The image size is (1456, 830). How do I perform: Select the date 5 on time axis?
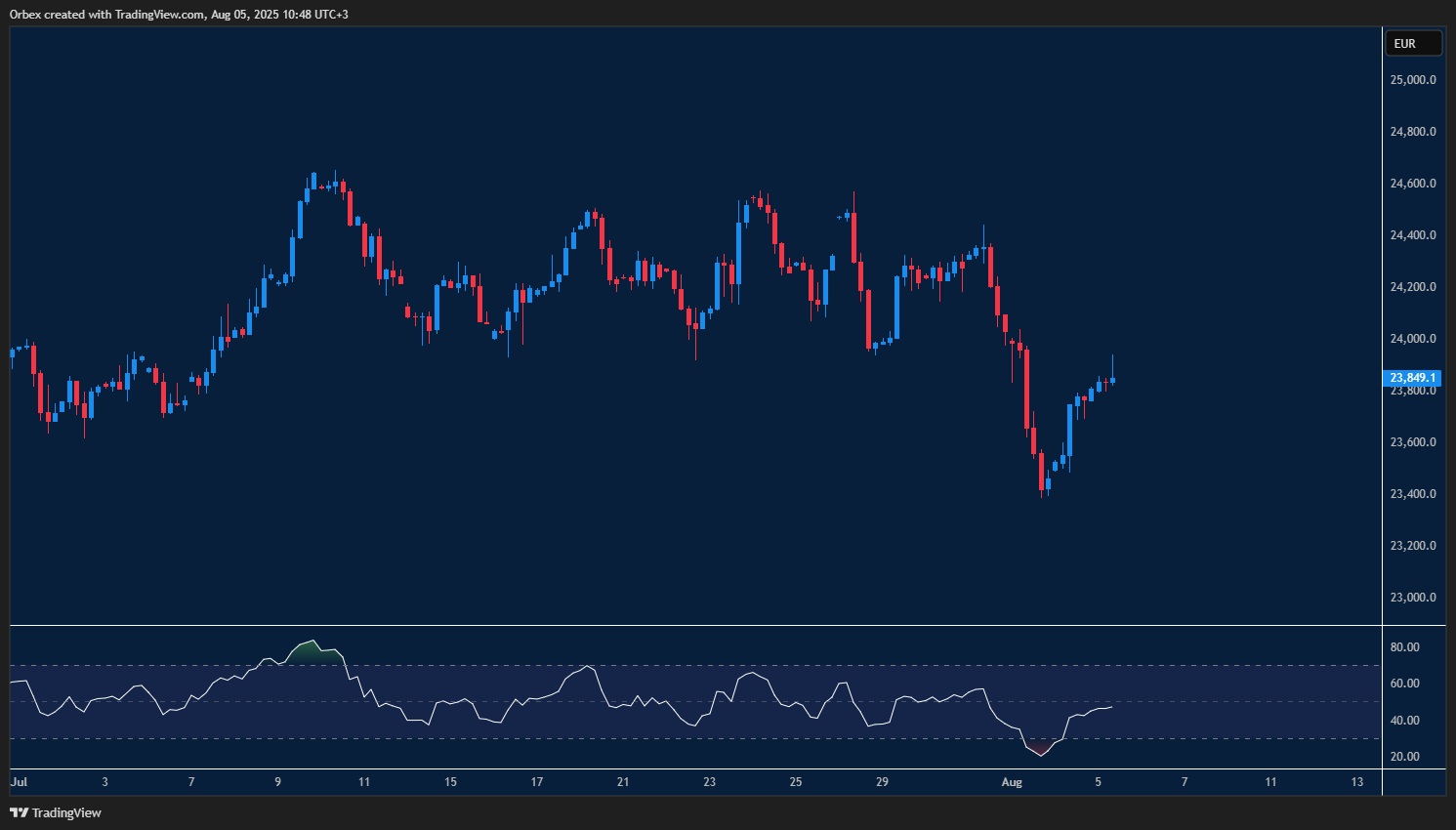(x=1098, y=782)
